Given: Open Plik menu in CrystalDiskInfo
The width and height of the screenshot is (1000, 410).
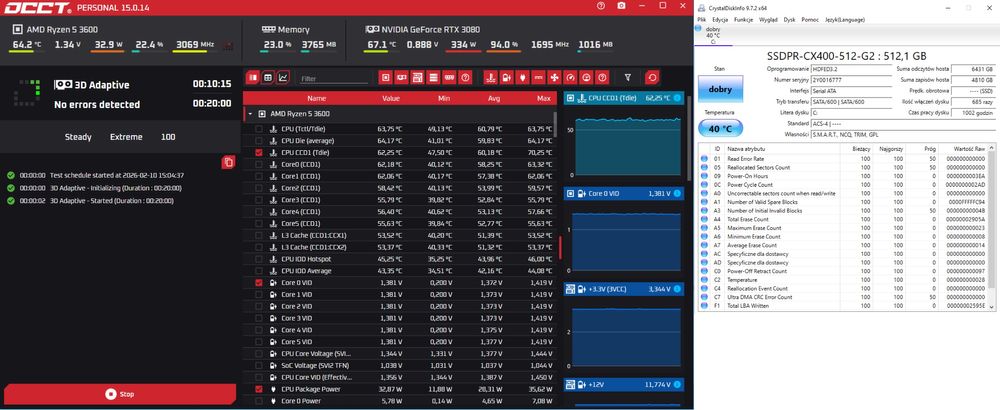Looking at the screenshot, I should (x=702, y=20).
